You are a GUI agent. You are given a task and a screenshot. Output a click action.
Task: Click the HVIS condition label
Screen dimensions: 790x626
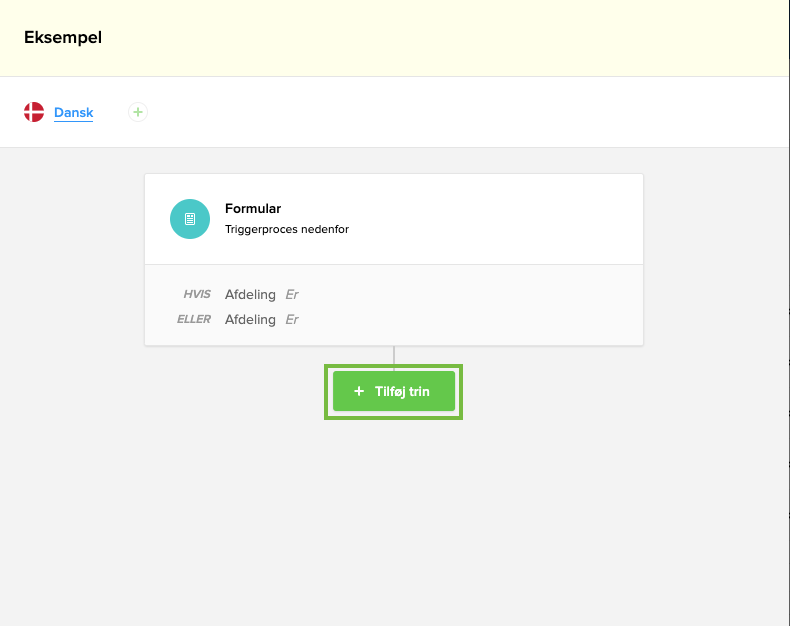pos(197,295)
